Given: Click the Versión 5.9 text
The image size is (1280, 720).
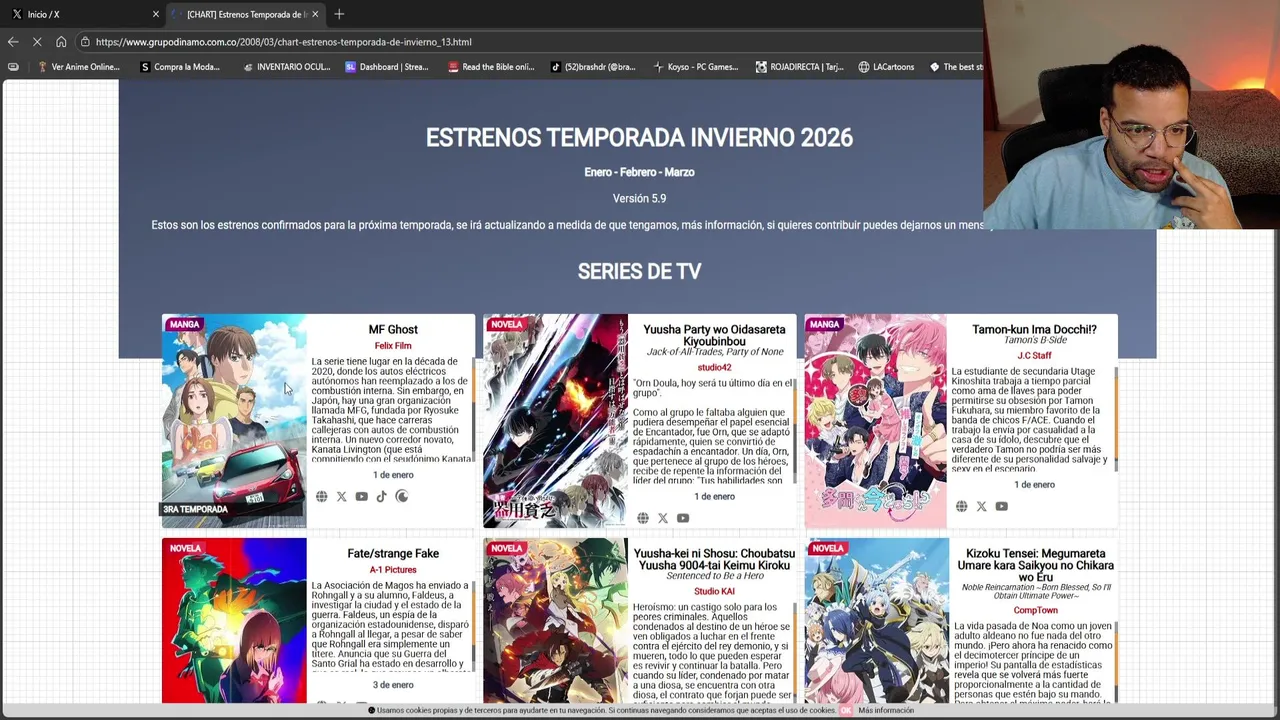Looking at the screenshot, I should tap(639, 198).
